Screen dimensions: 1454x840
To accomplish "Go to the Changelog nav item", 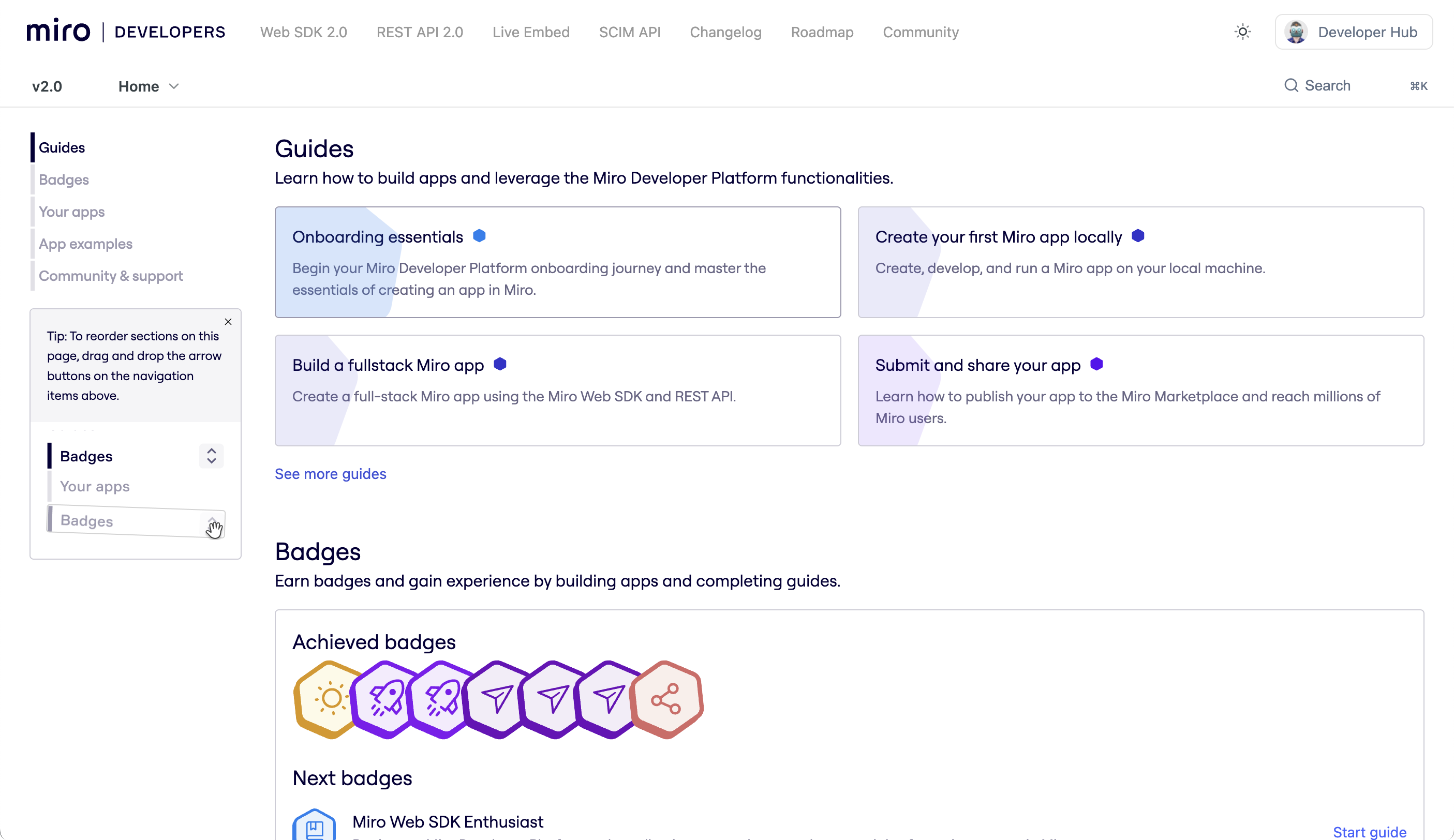I will pyautogui.click(x=725, y=32).
